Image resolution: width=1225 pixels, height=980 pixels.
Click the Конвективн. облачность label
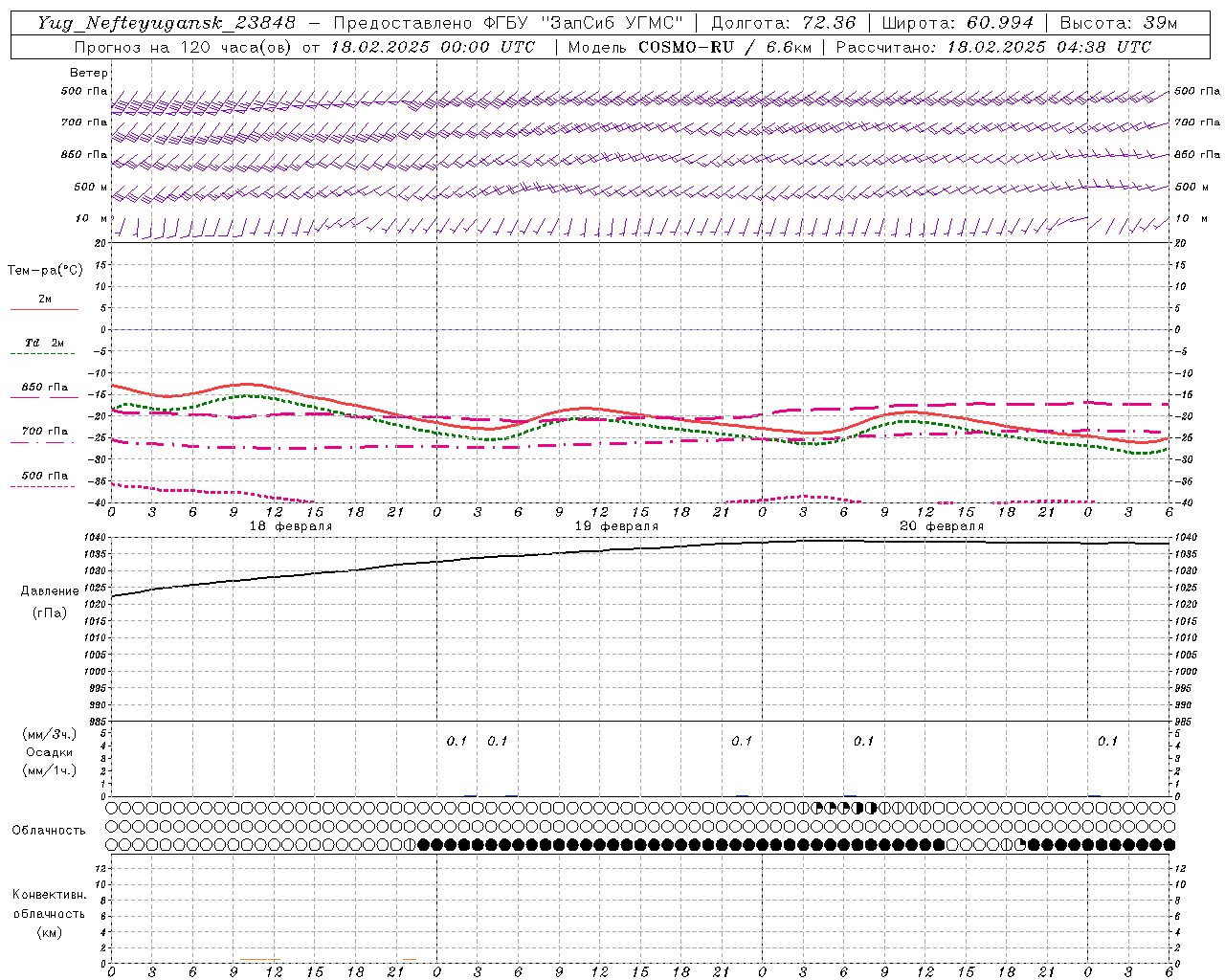(x=49, y=904)
